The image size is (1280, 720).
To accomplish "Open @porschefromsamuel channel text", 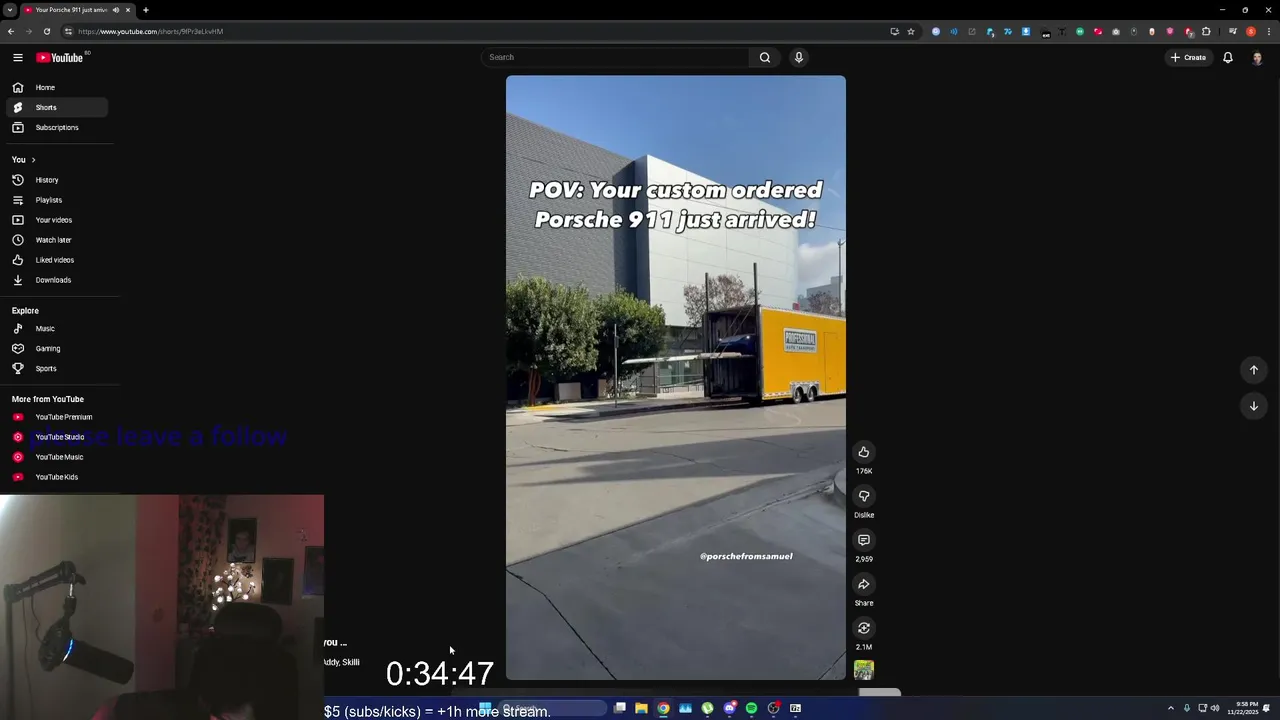I will [746, 556].
